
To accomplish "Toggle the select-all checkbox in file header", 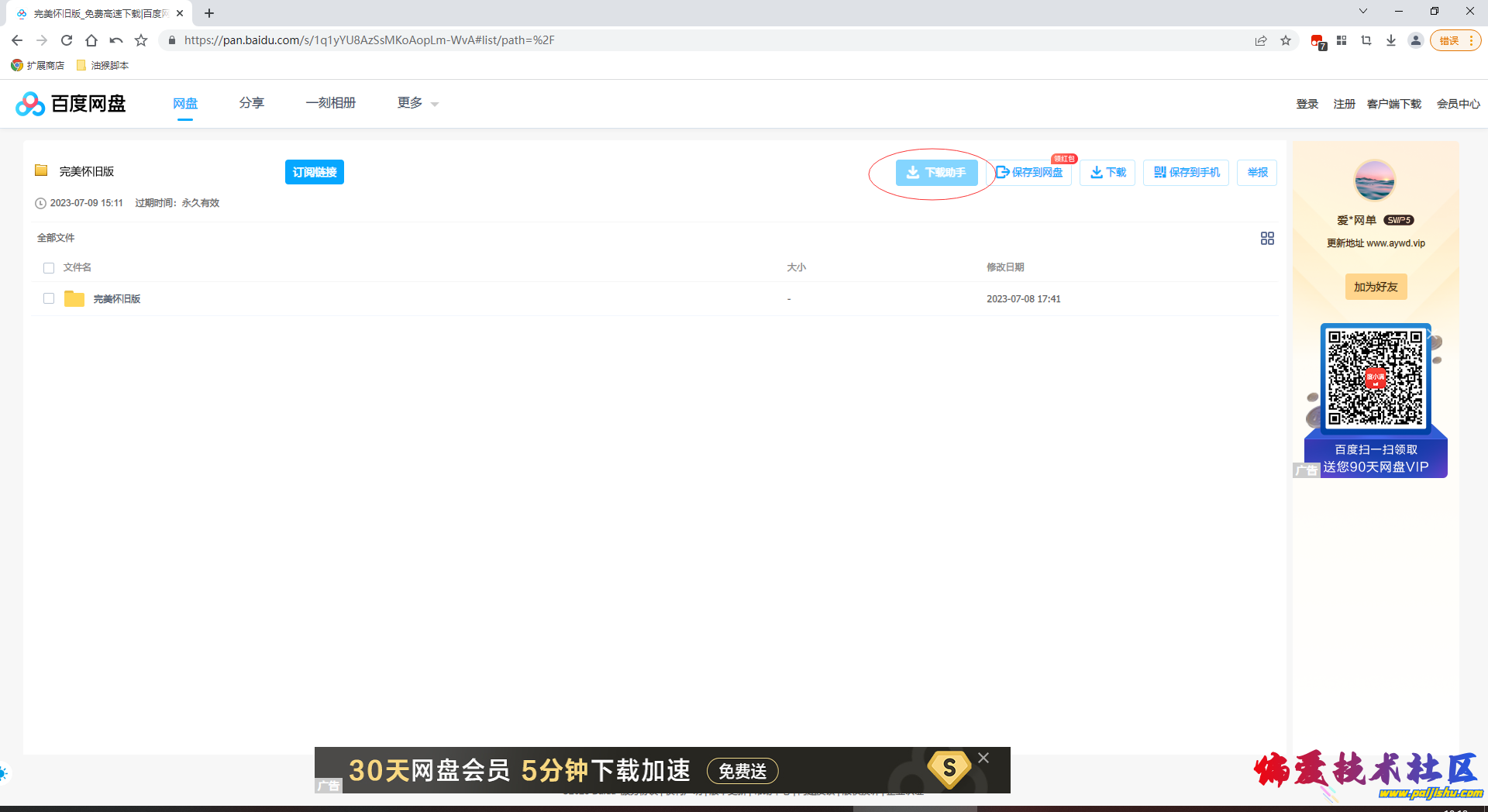I will click(x=48, y=267).
